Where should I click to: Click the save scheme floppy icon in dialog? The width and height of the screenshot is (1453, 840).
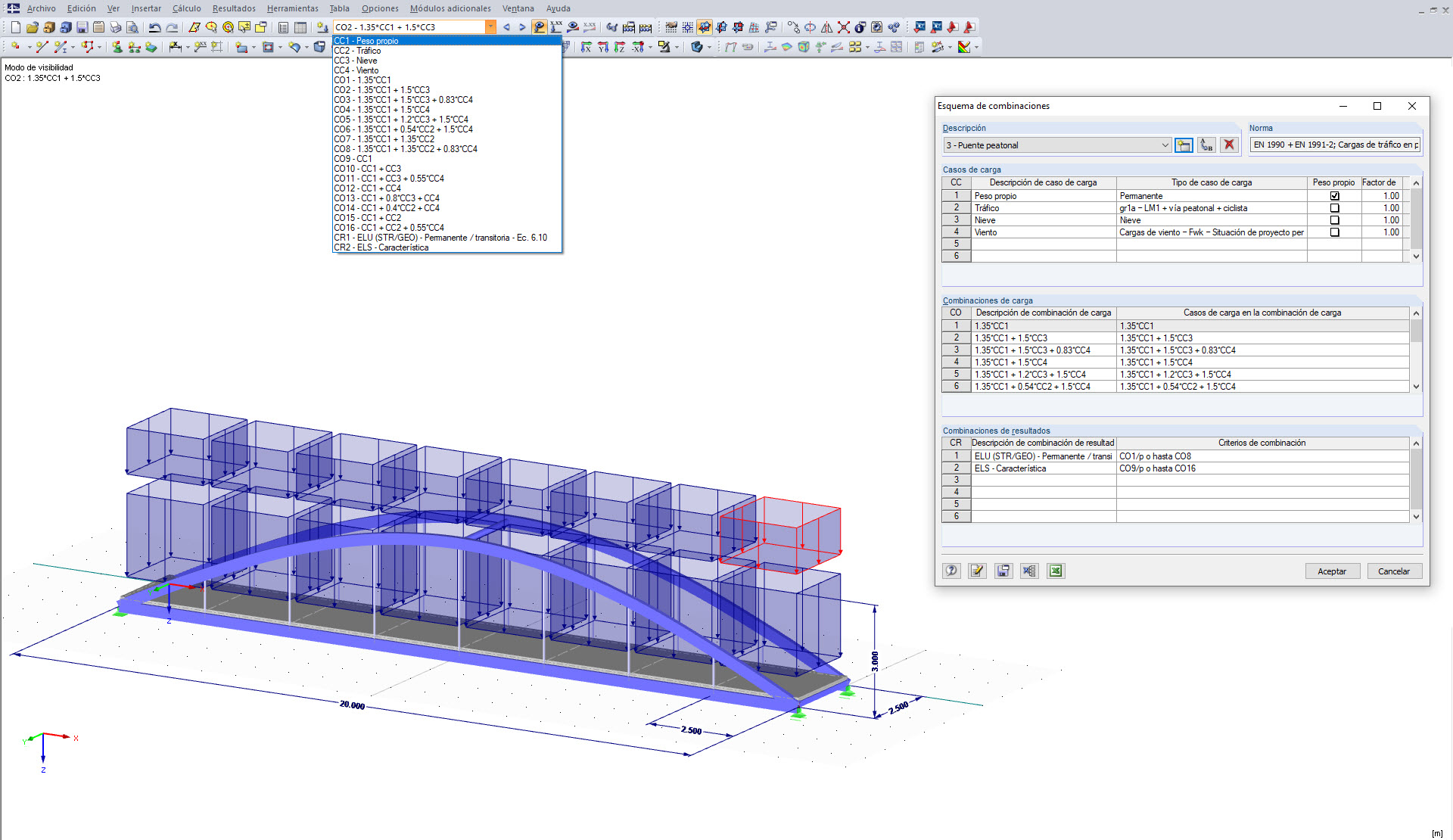click(x=1003, y=571)
